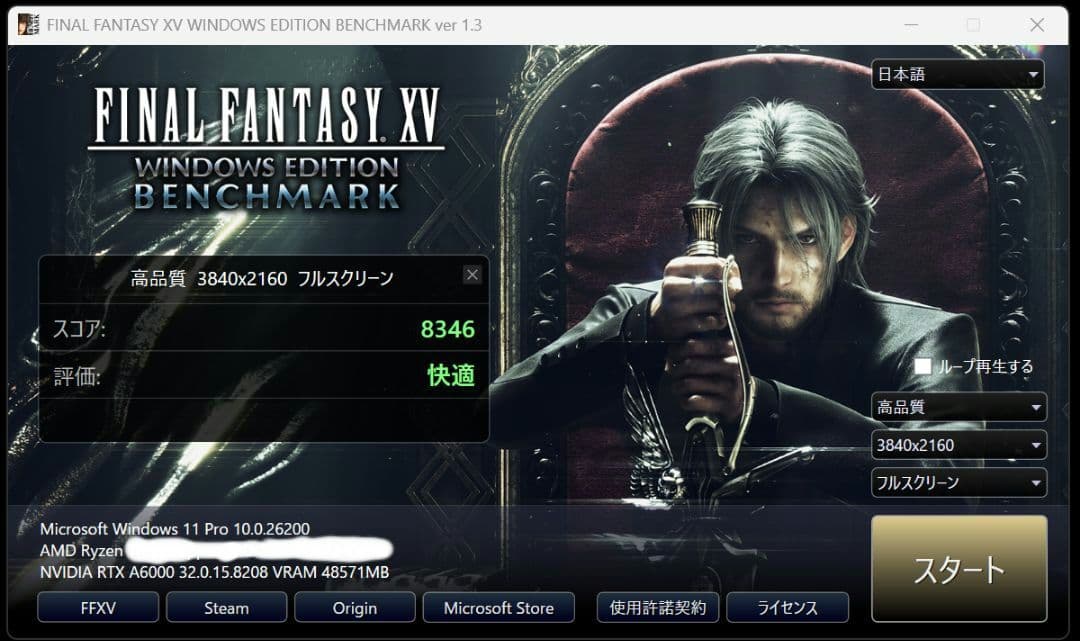1080x641 pixels.
Task: Expand the フルスクリーン display mode dropdown
Action: click(959, 483)
